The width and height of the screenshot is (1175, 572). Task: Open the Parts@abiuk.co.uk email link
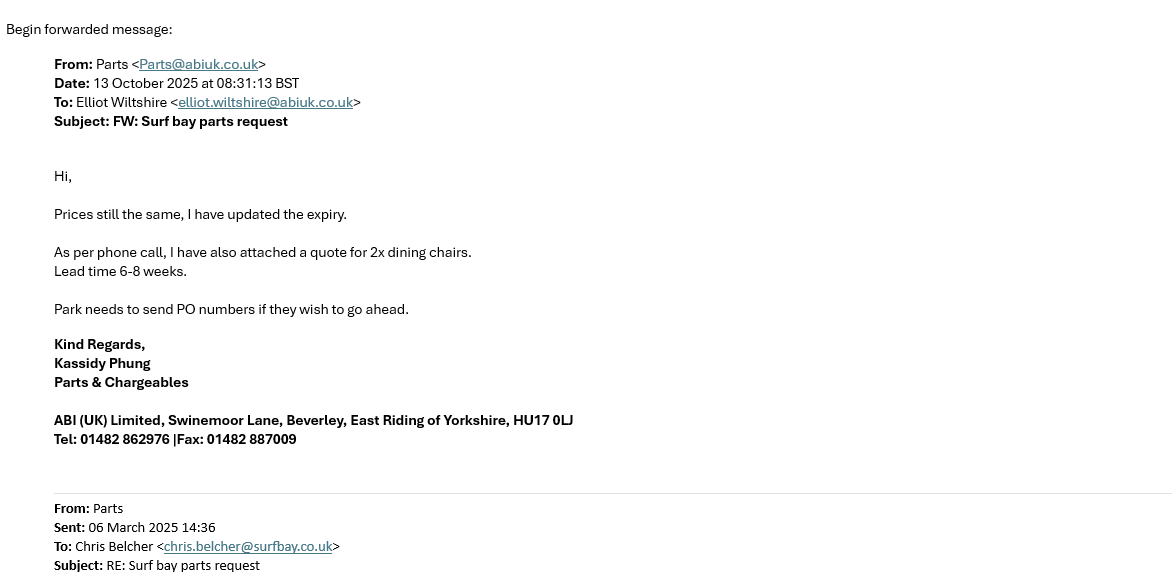[x=198, y=64]
